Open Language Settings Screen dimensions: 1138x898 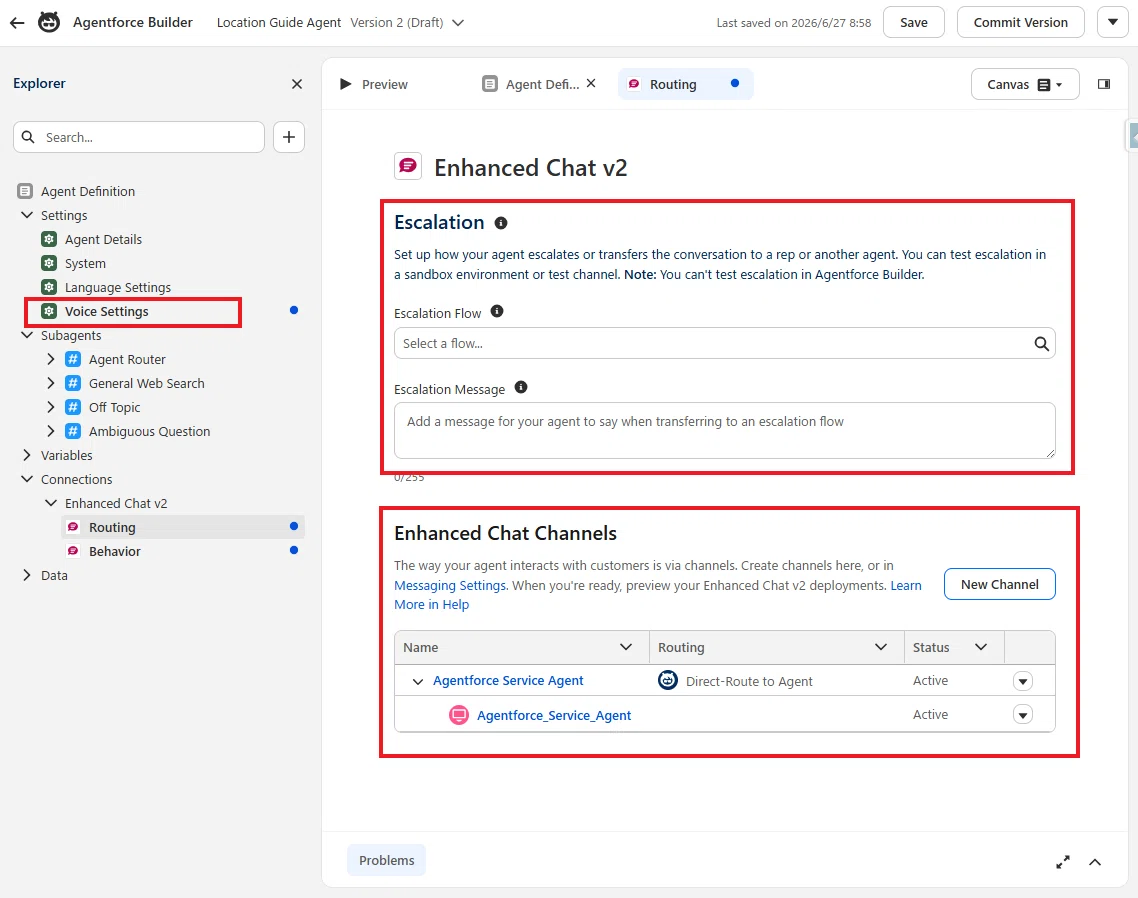118,287
